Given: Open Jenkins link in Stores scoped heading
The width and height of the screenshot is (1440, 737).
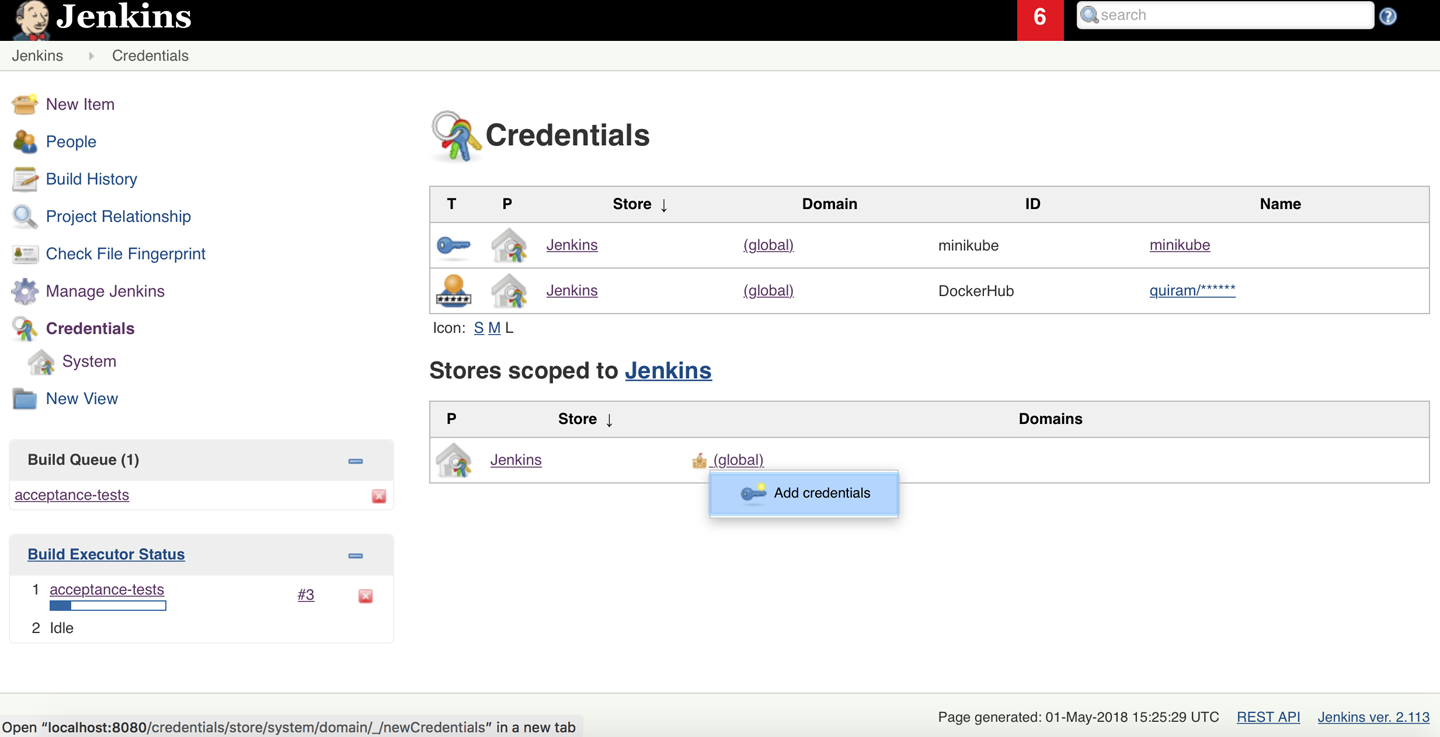Looking at the screenshot, I should click(x=668, y=370).
